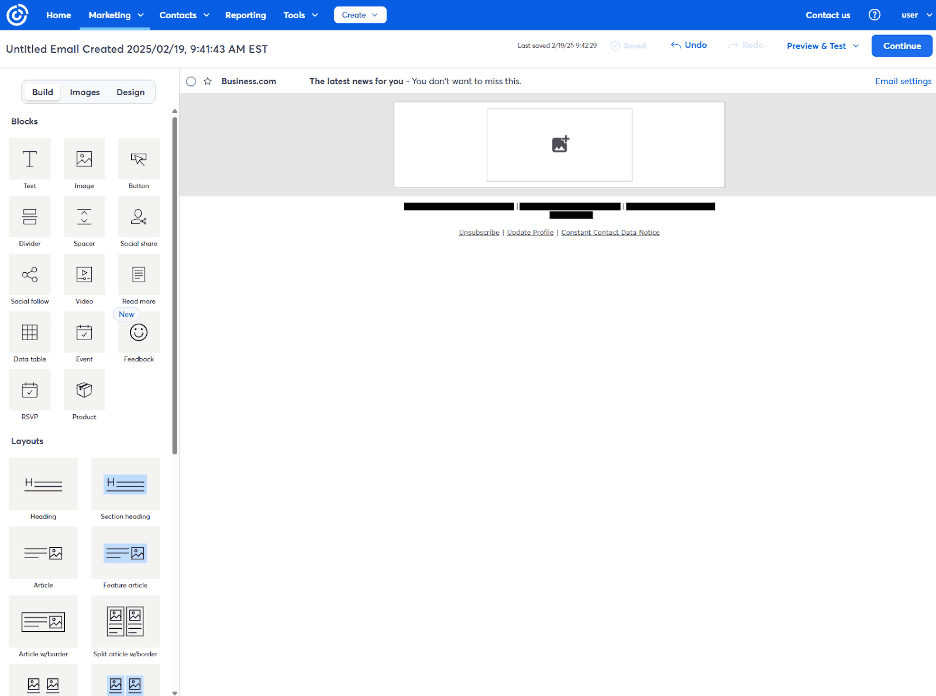Open the Email settings link
The image size is (936, 696).
(902, 82)
